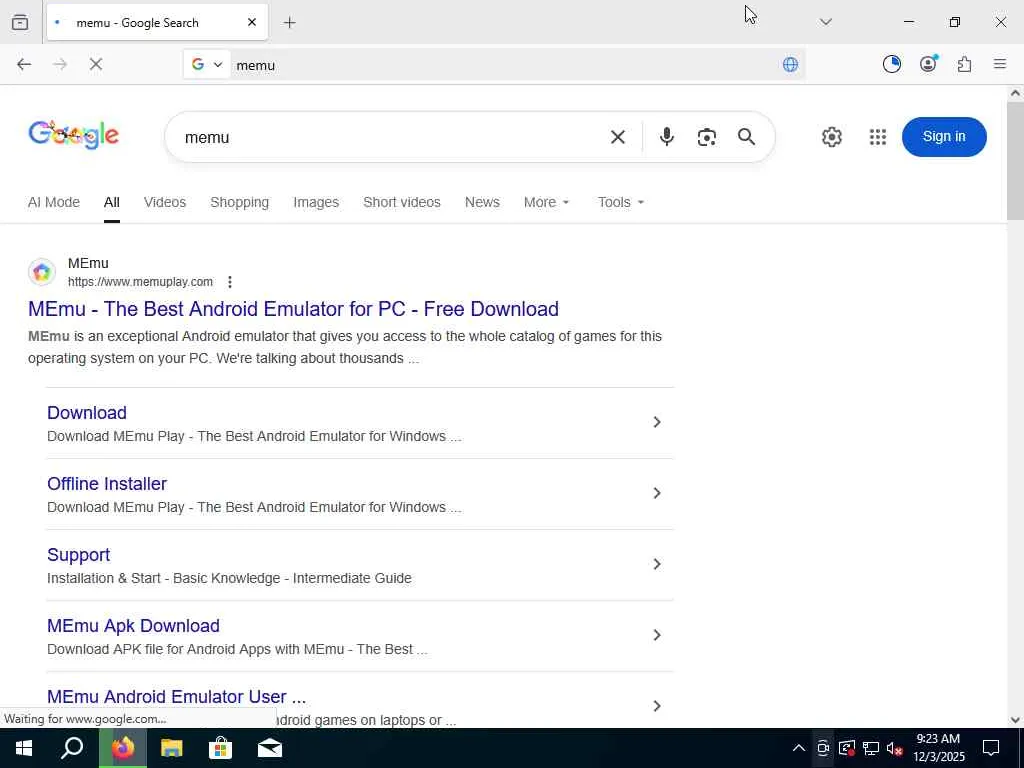Open three-dot menu about this result
The height and width of the screenshot is (768, 1024).
pyautogui.click(x=229, y=282)
